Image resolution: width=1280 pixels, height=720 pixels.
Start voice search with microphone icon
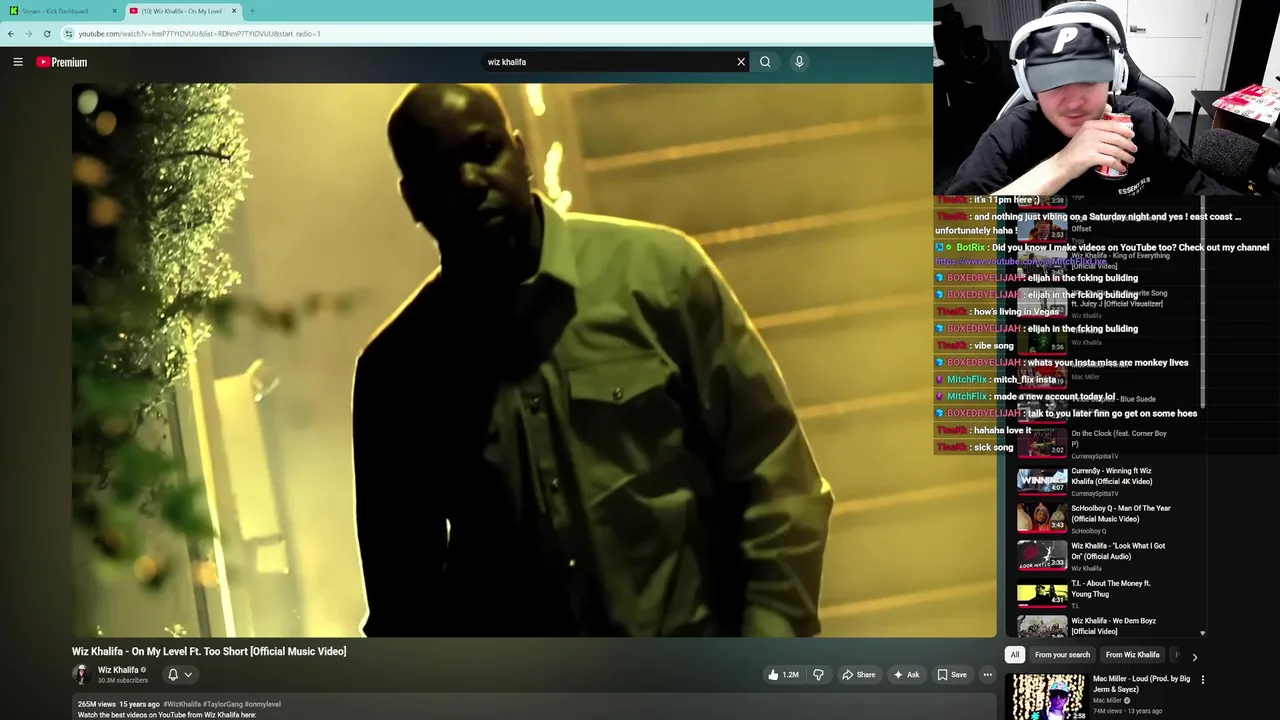coord(799,62)
